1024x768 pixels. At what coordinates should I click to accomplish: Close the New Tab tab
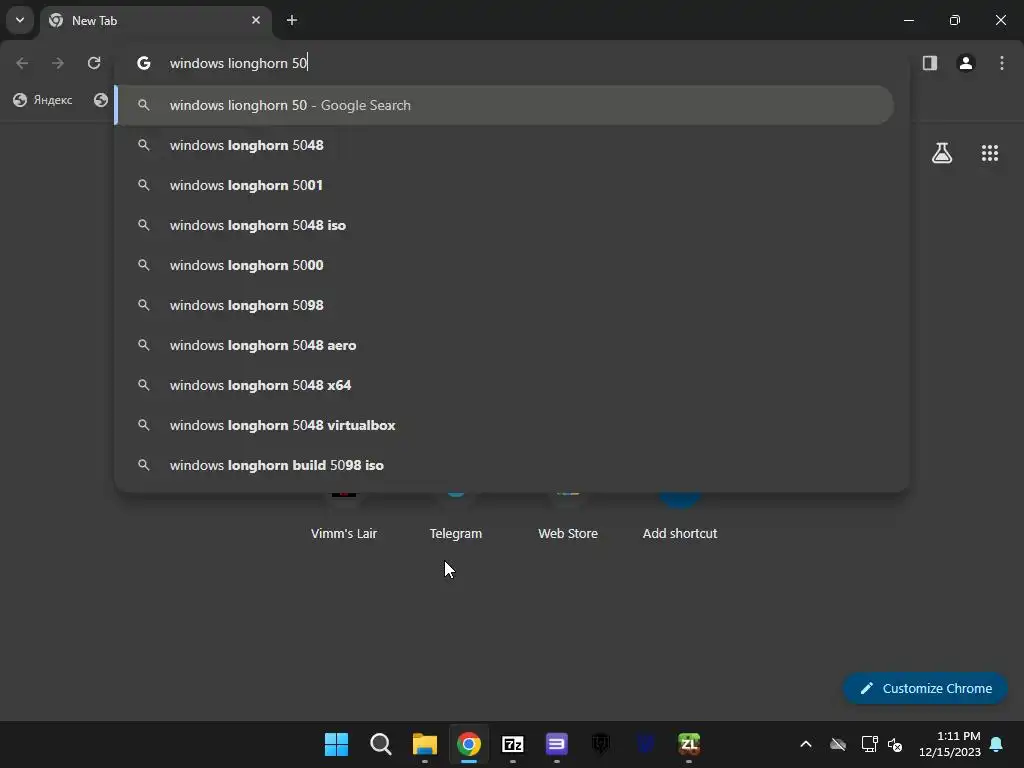coord(256,20)
